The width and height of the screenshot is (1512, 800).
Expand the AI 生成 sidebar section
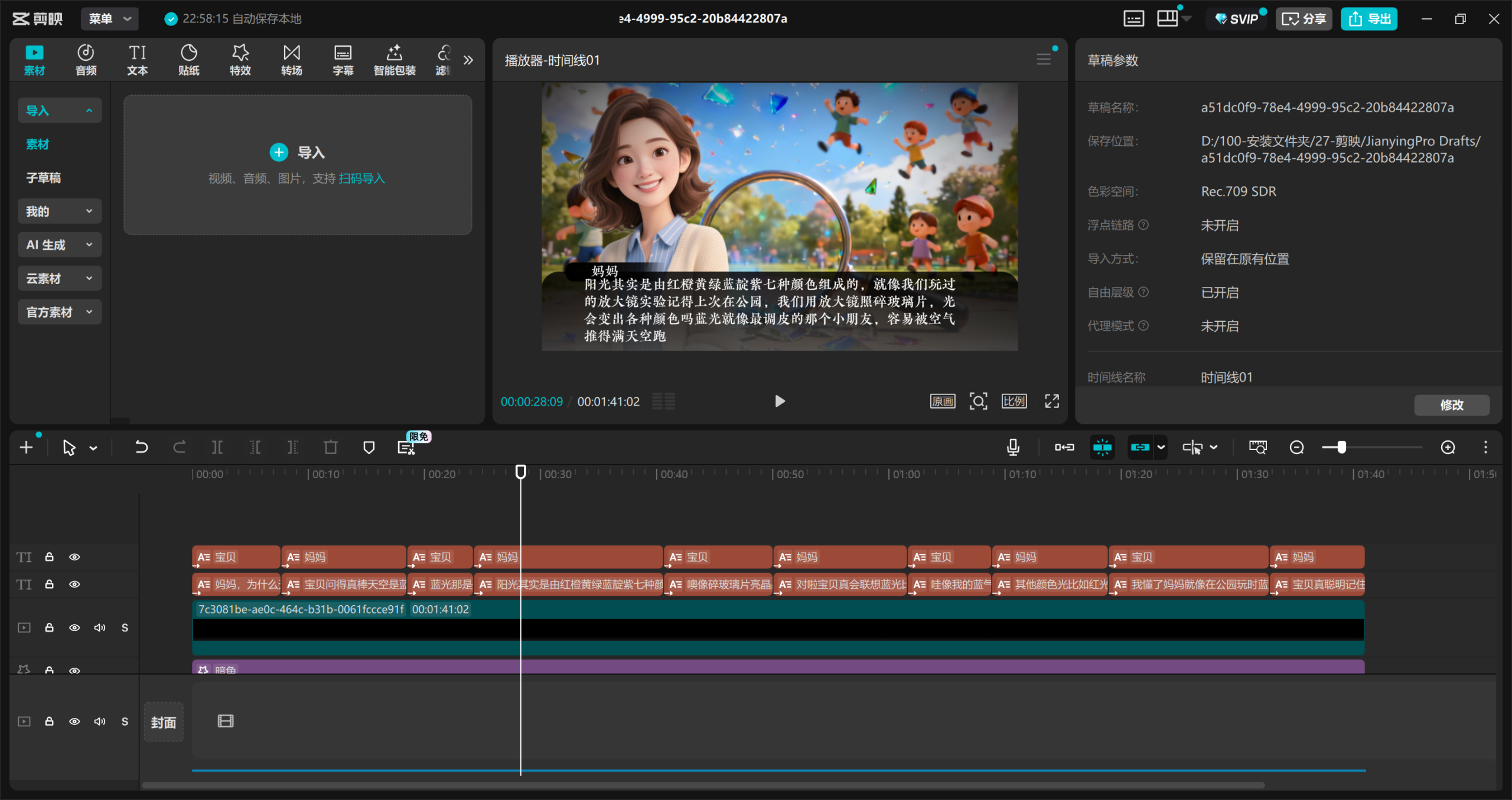click(x=59, y=244)
